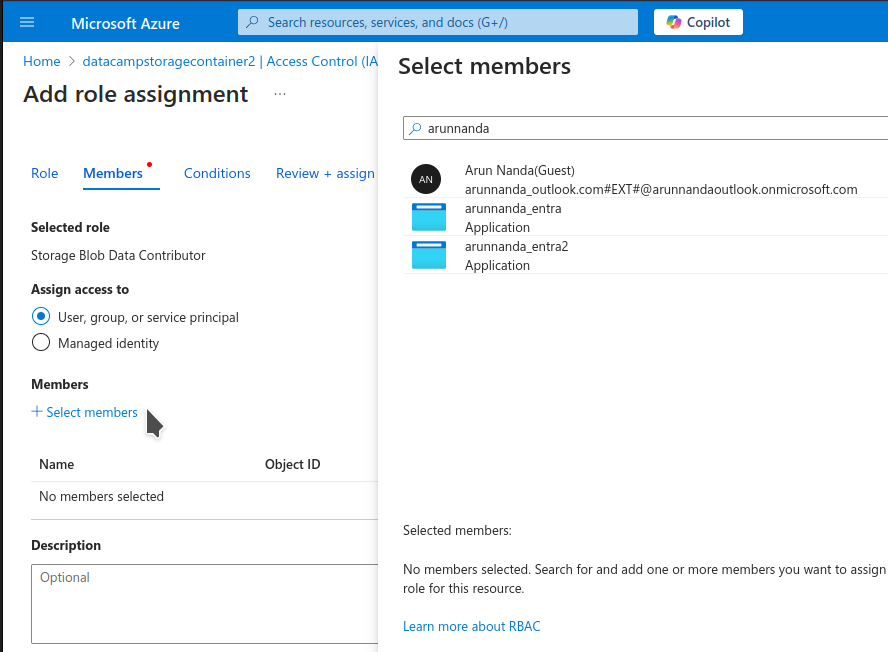Select the arunnanda_entra2 application

(x=646, y=255)
